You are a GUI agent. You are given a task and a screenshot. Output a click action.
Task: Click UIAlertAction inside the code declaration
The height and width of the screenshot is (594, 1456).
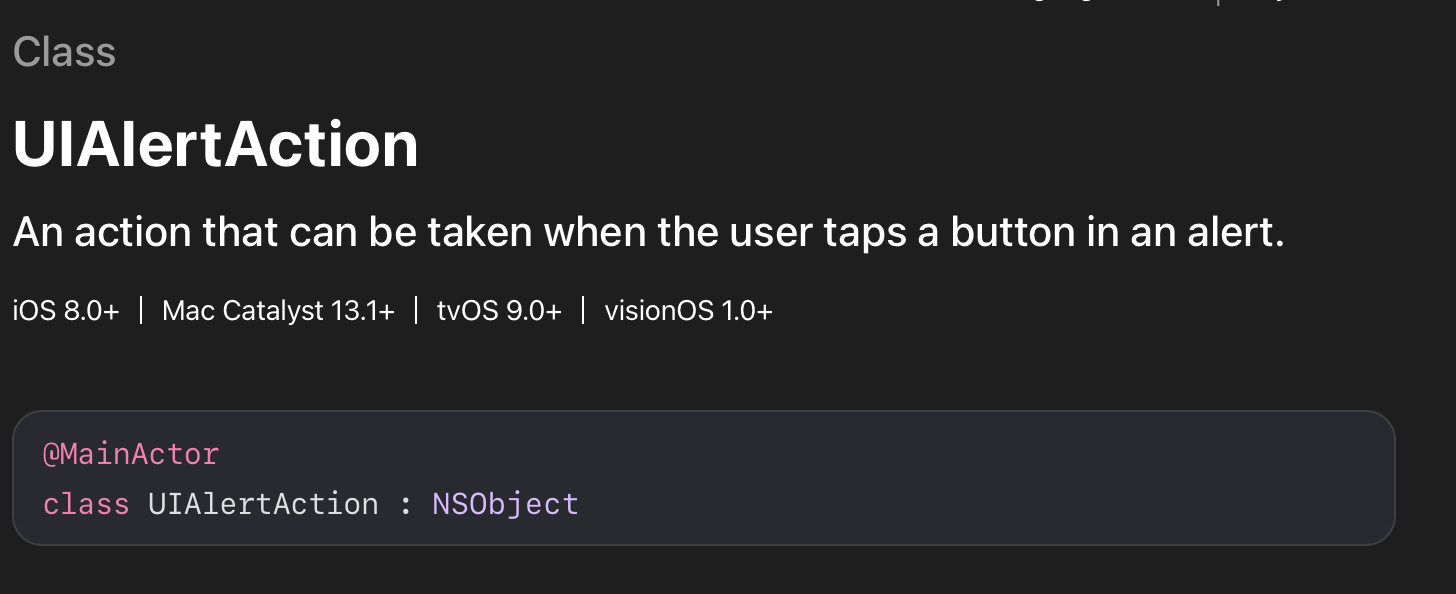(x=263, y=503)
